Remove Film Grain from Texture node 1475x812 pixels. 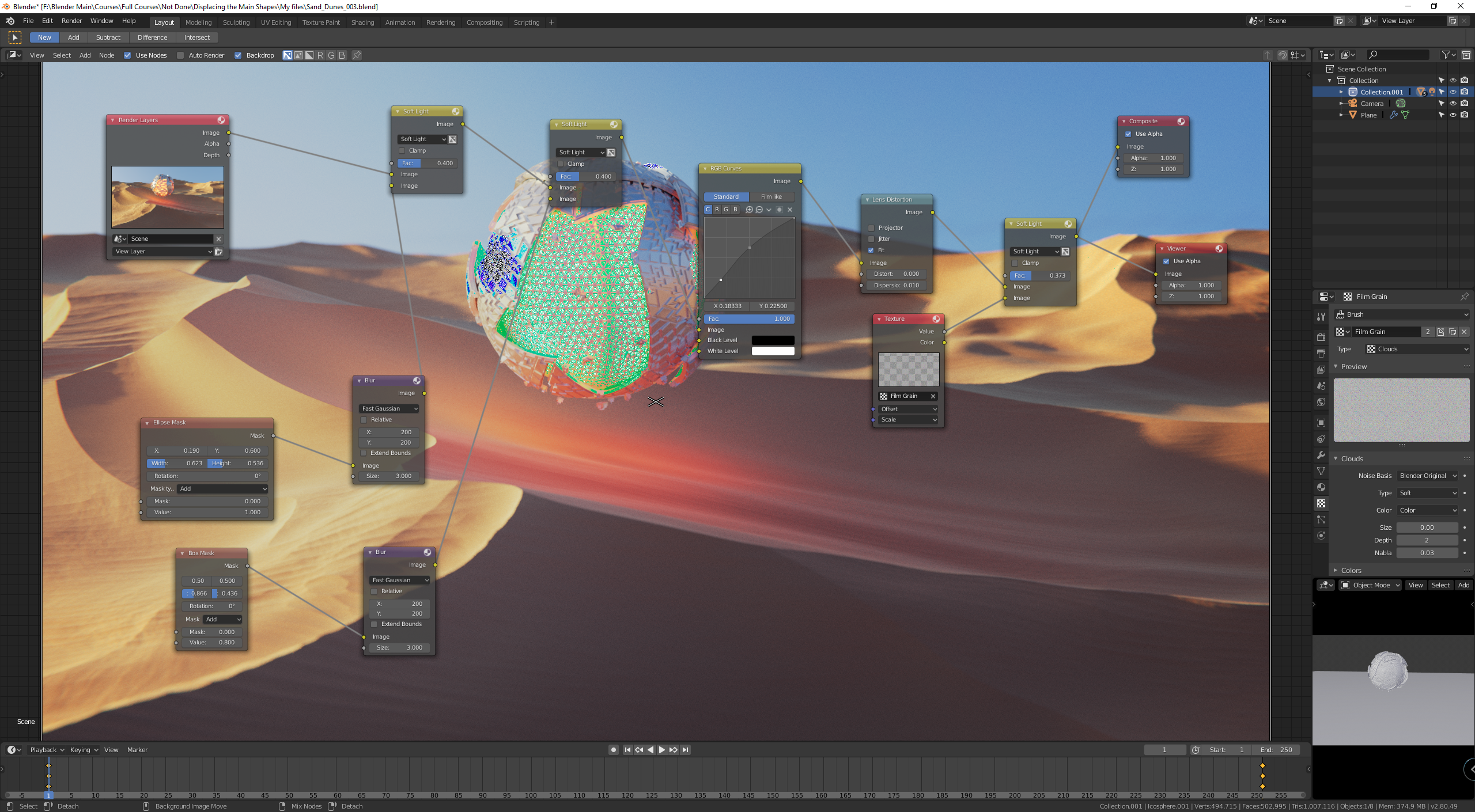(x=933, y=396)
